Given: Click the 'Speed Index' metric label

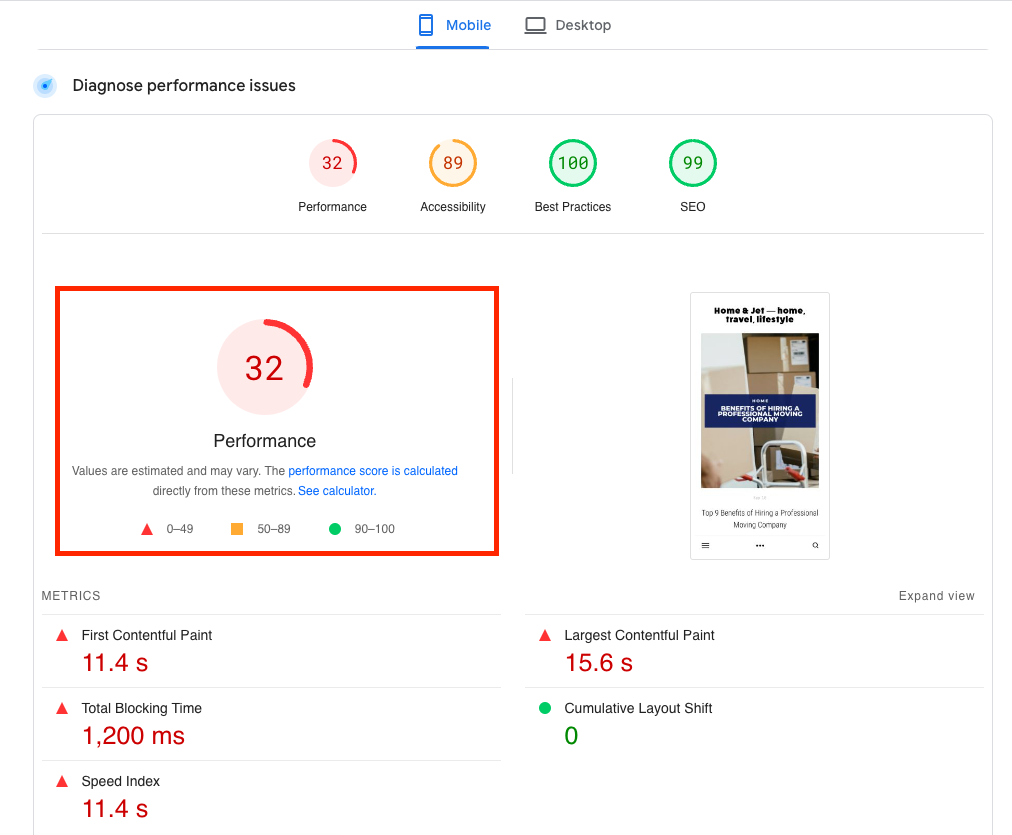Looking at the screenshot, I should (x=121, y=781).
